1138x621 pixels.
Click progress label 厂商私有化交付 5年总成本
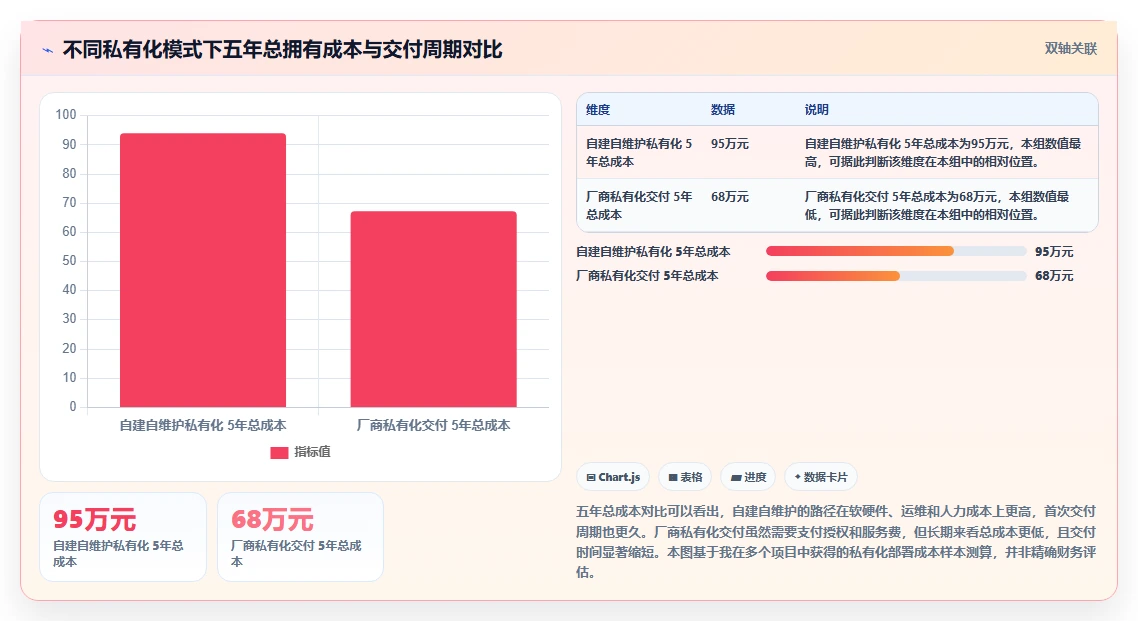pos(647,276)
